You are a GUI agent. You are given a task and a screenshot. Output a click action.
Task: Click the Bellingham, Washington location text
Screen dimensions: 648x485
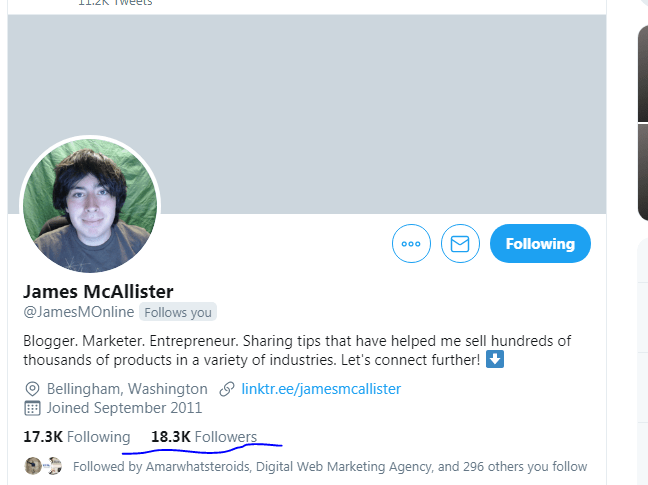pos(127,389)
